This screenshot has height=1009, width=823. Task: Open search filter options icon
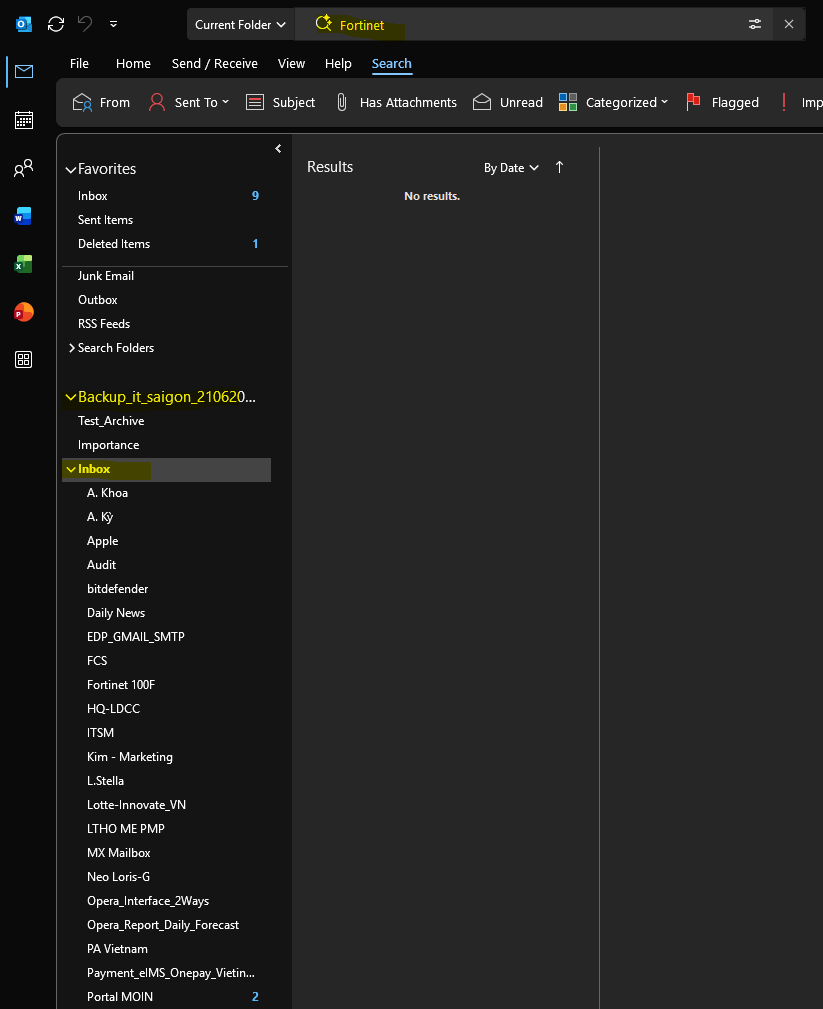755,24
